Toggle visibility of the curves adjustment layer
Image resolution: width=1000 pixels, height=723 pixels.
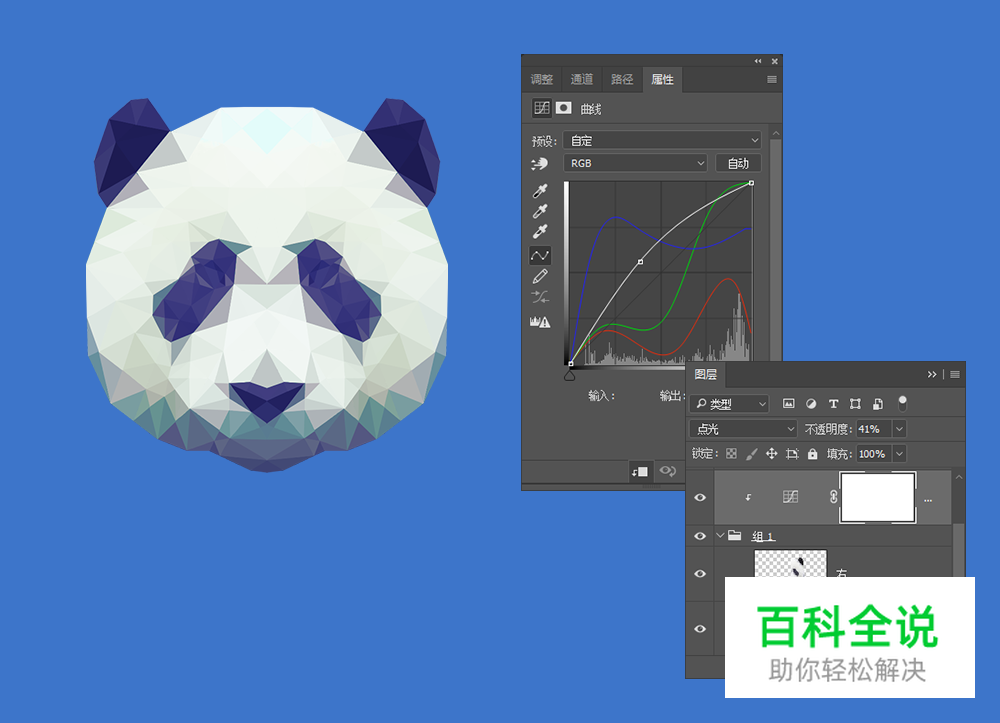(698, 497)
